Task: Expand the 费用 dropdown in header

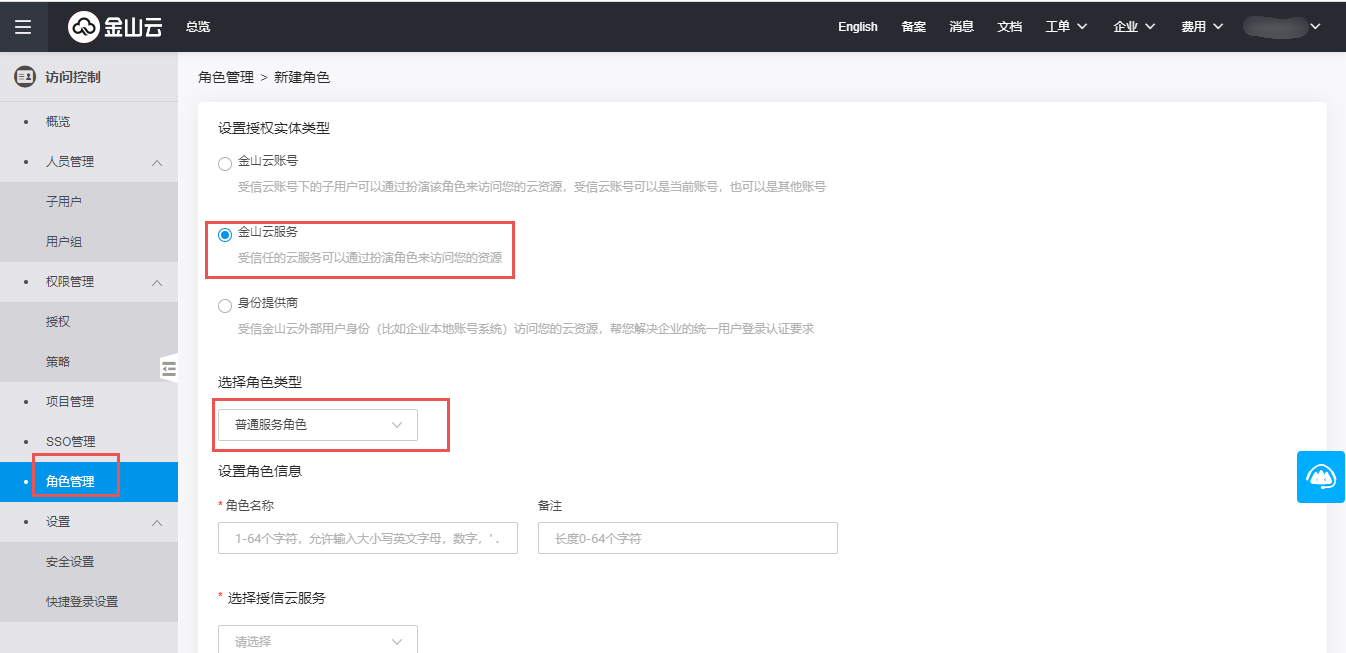Action: point(1202,27)
